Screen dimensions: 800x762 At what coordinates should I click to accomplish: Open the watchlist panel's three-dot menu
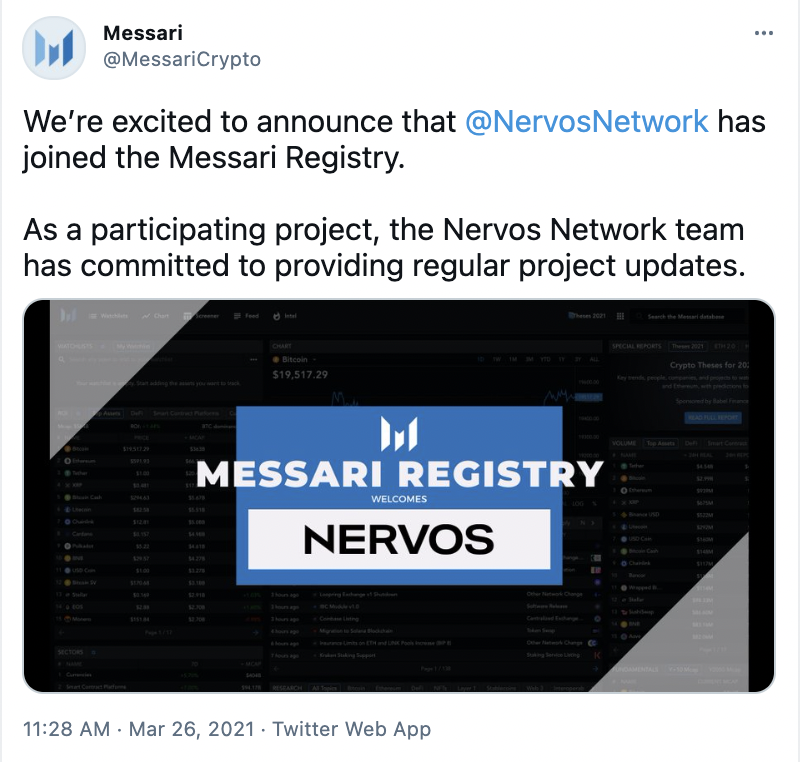tap(254, 360)
